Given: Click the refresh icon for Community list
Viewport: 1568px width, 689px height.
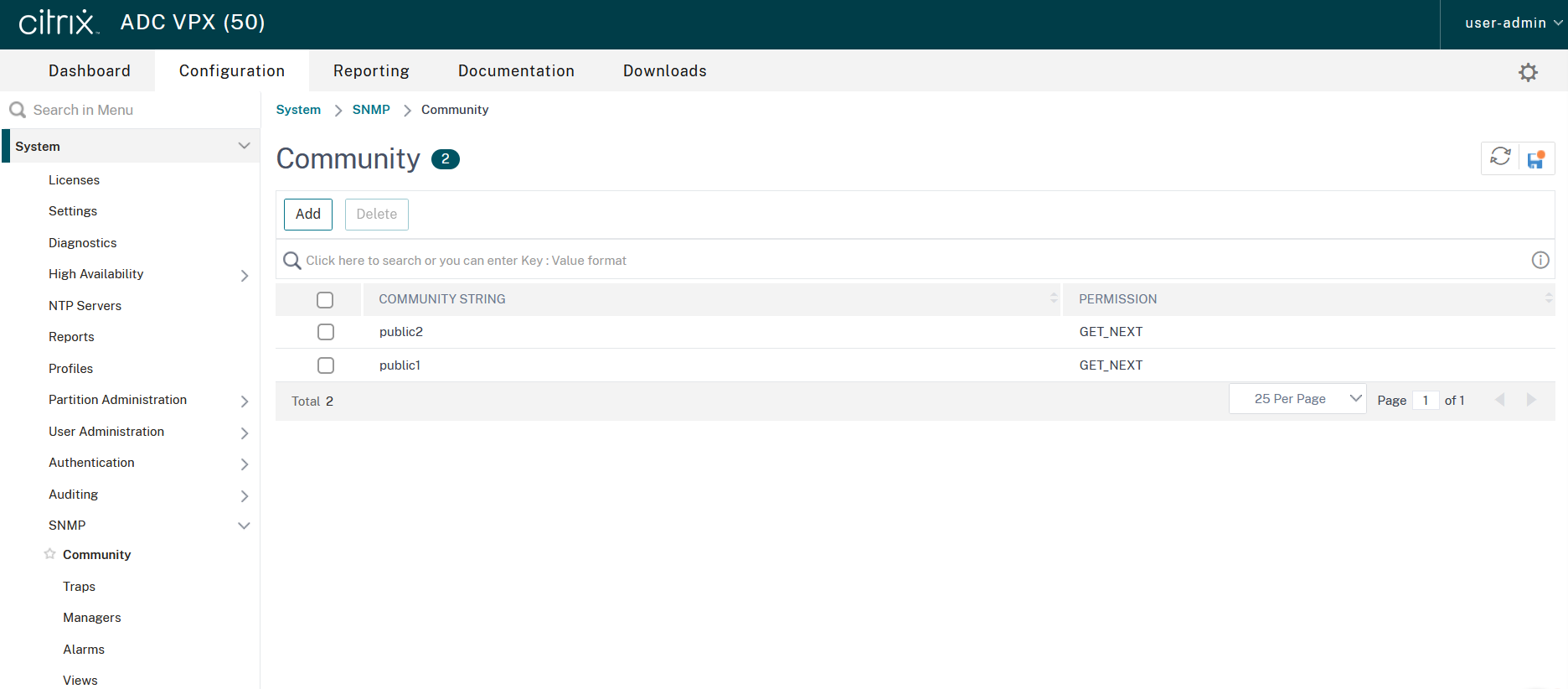Looking at the screenshot, I should point(1500,158).
